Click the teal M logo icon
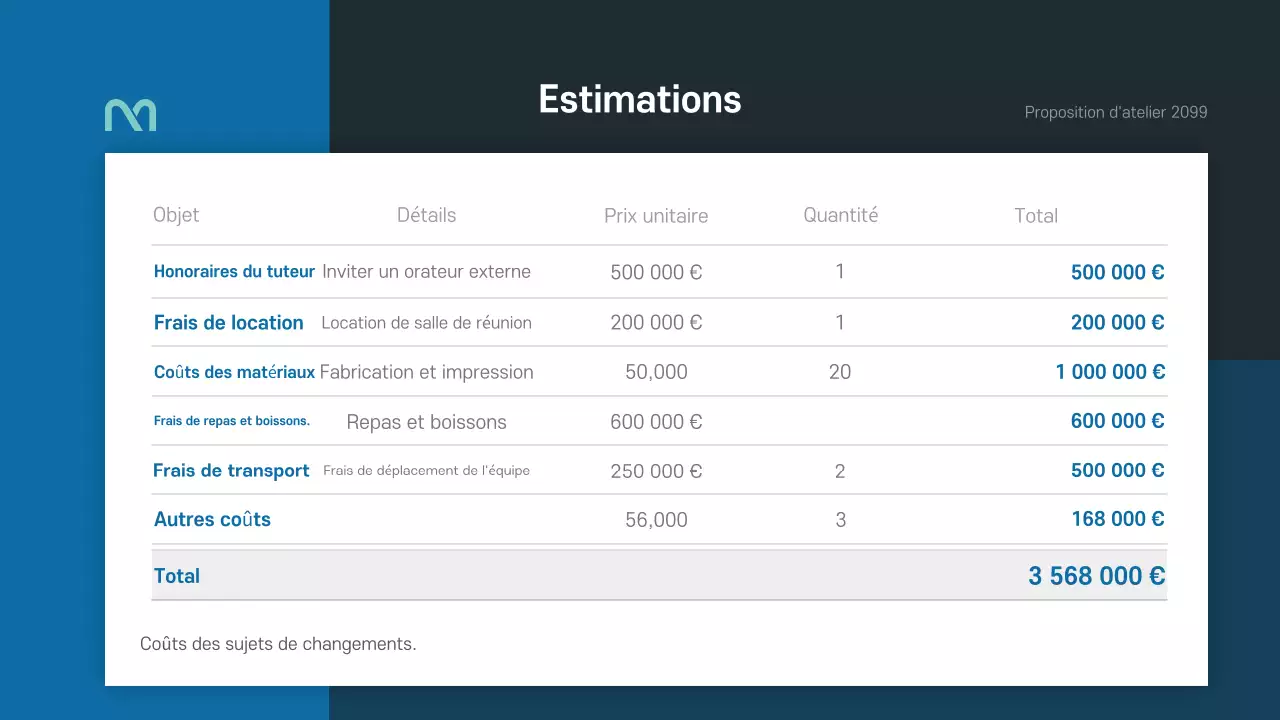 click(x=130, y=115)
